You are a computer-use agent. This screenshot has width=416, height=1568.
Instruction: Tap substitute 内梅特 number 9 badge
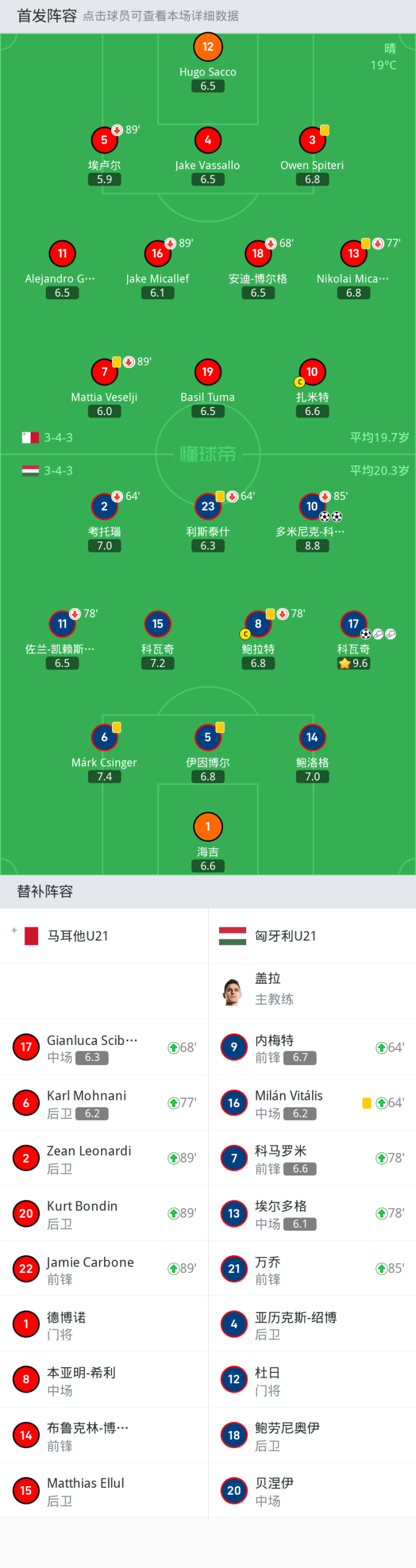(234, 1047)
